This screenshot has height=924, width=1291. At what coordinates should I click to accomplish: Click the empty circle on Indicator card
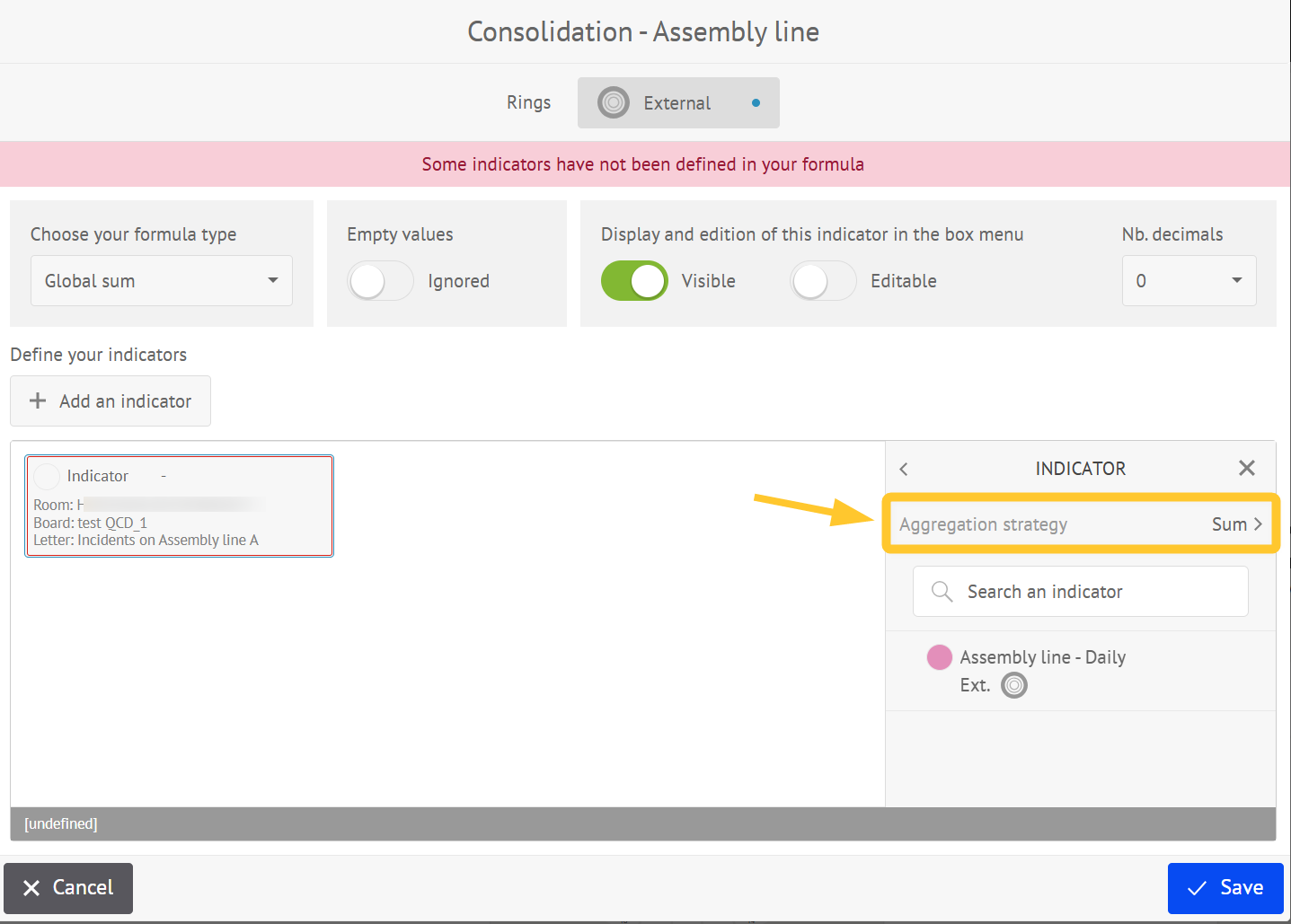pyautogui.click(x=47, y=476)
